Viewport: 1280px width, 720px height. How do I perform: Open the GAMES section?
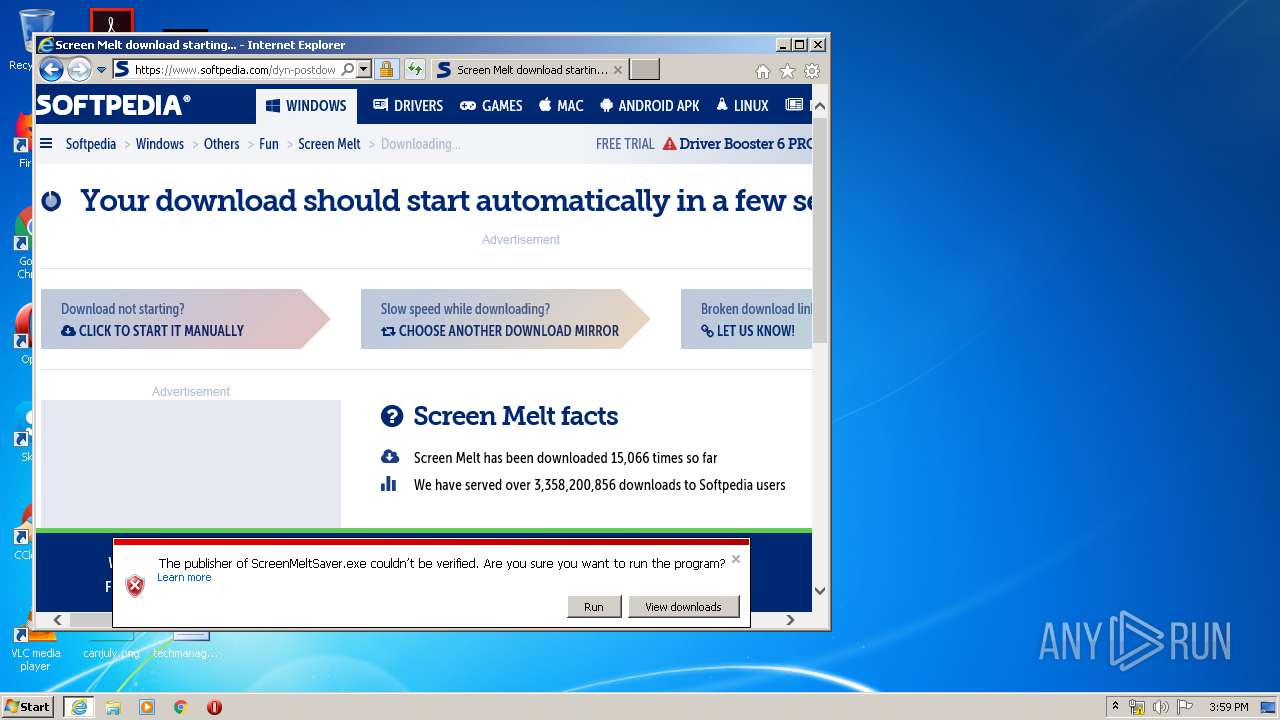491,106
